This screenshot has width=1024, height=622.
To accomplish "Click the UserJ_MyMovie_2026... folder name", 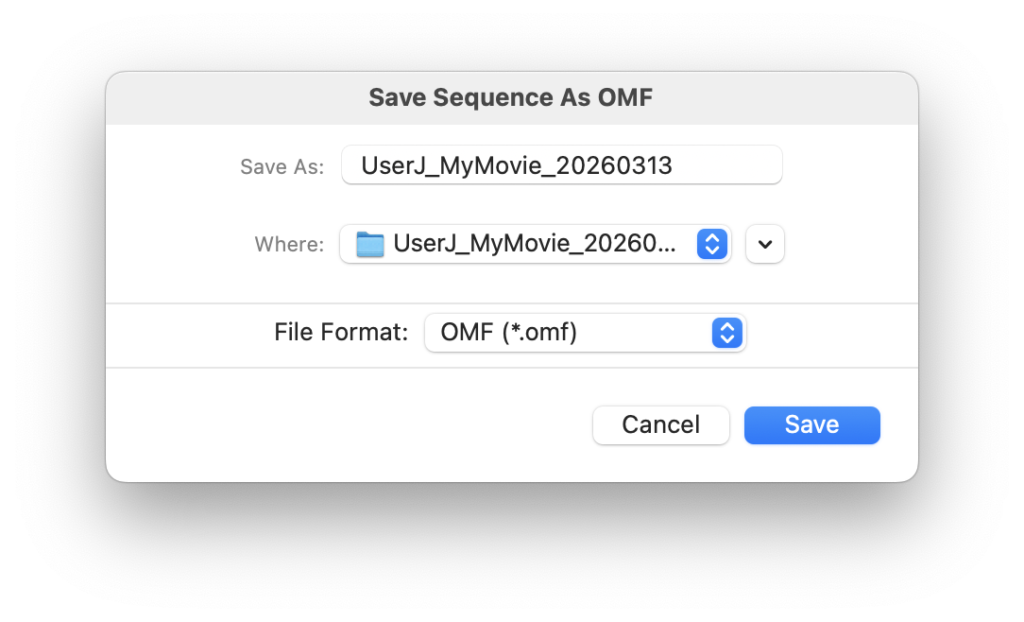I will click(537, 244).
